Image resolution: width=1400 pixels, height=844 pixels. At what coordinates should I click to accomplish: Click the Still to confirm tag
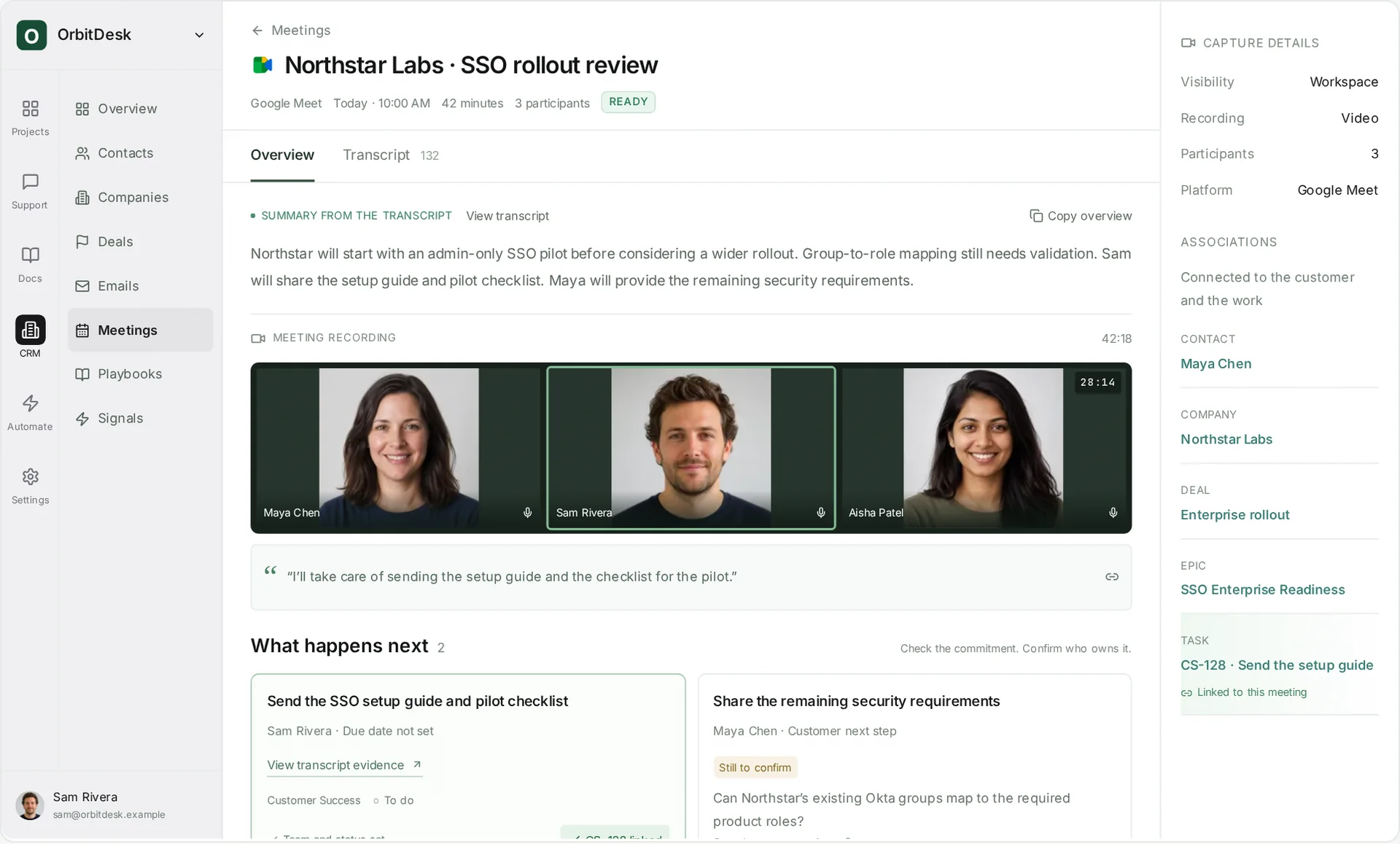tap(755, 767)
